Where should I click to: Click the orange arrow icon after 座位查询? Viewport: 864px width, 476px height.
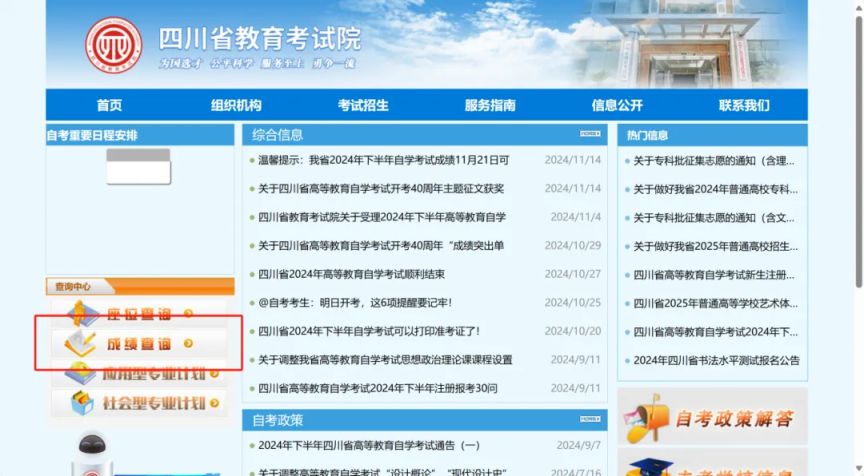tap(188, 313)
